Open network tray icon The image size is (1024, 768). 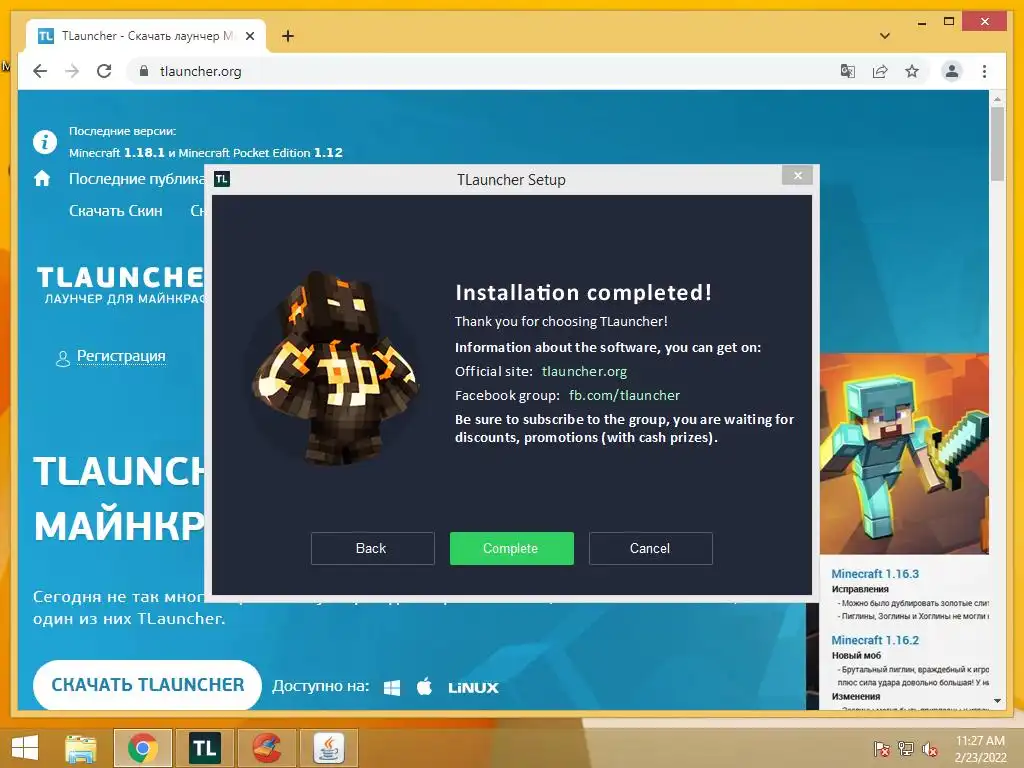pos(905,749)
